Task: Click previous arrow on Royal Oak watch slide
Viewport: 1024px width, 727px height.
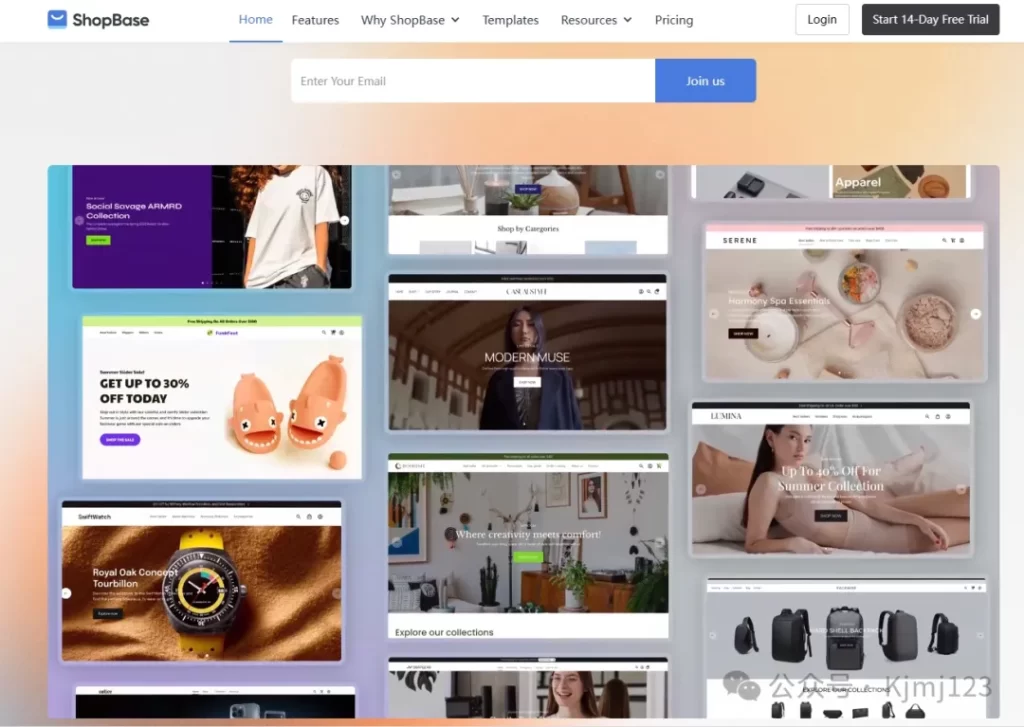Action: [66, 593]
